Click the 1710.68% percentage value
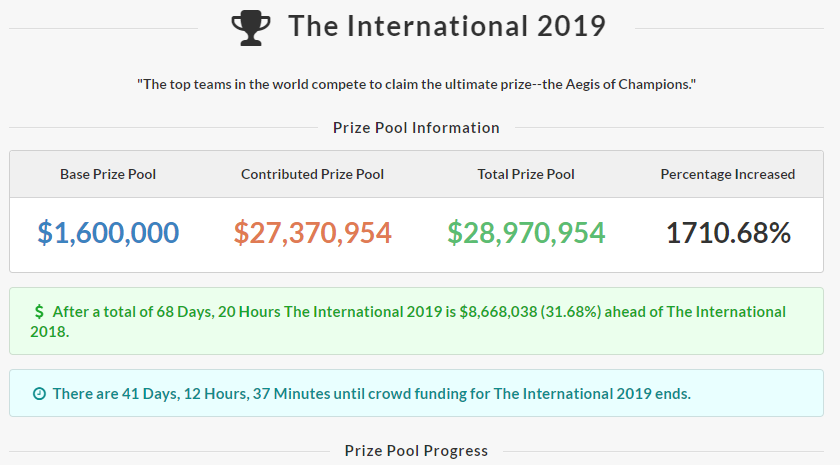This screenshot has height=465, width=840. point(728,232)
